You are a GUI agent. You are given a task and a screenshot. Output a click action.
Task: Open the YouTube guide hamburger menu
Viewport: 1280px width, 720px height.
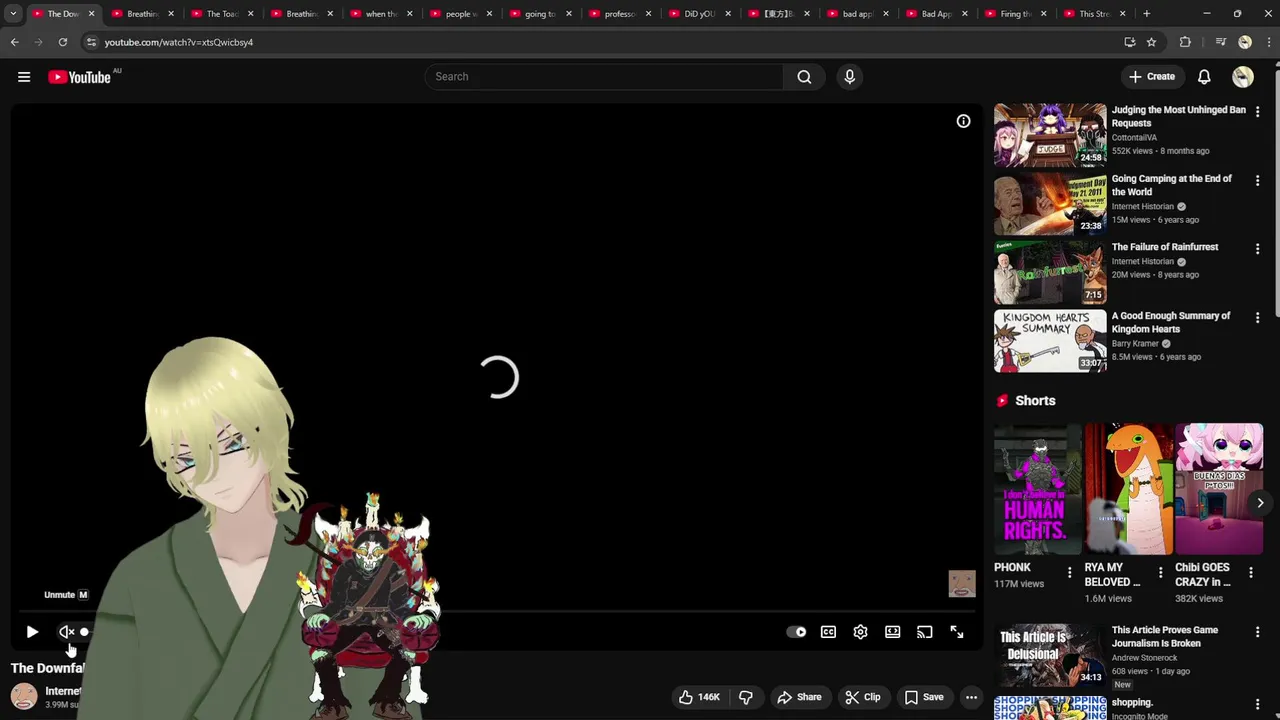pos(24,77)
